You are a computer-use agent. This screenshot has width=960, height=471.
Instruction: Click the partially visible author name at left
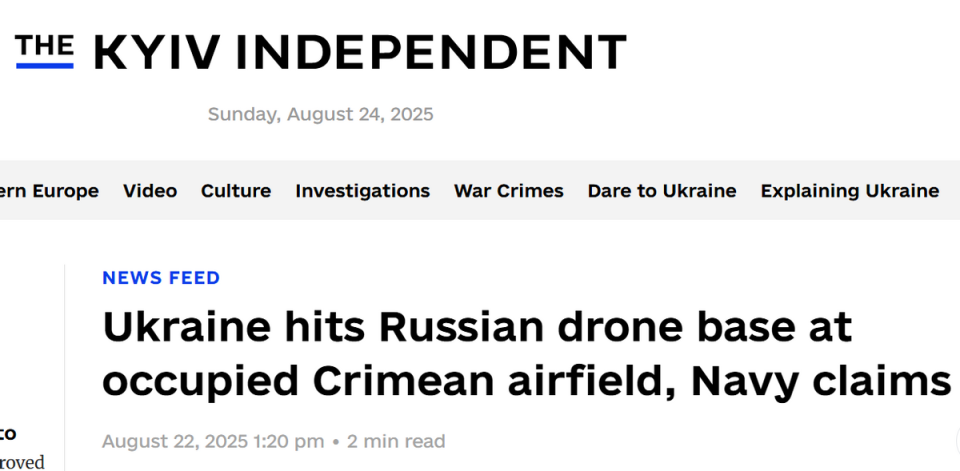(x=8, y=434)
